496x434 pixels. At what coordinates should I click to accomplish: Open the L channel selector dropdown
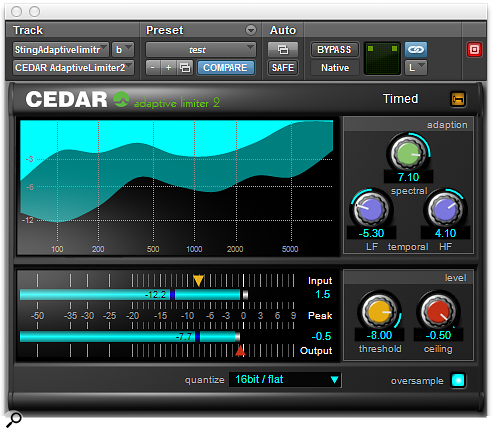(x=416, y=68)
